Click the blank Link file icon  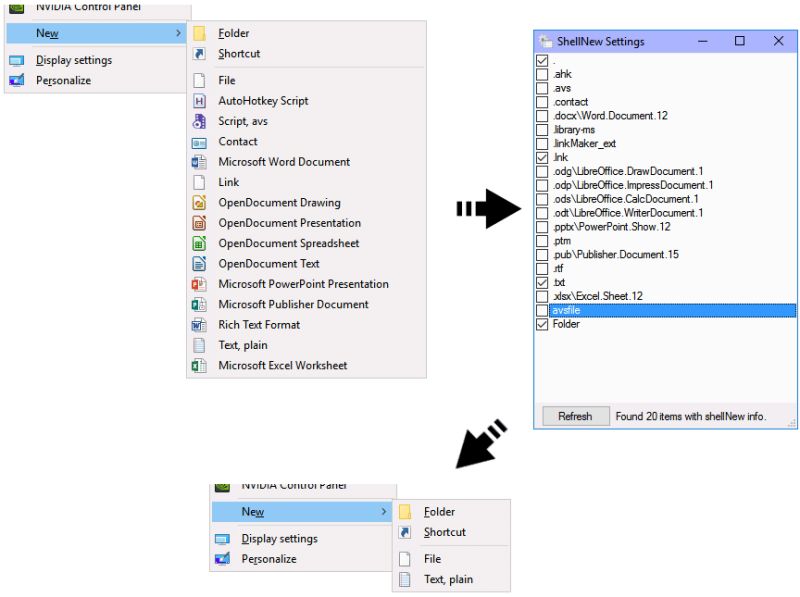199,182
